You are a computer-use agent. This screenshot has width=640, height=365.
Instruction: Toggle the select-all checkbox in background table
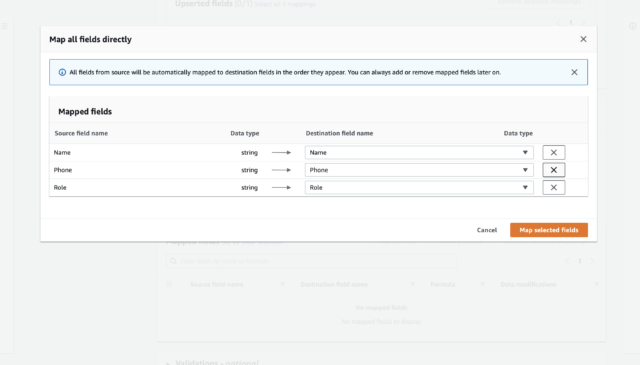coord(169,285)
